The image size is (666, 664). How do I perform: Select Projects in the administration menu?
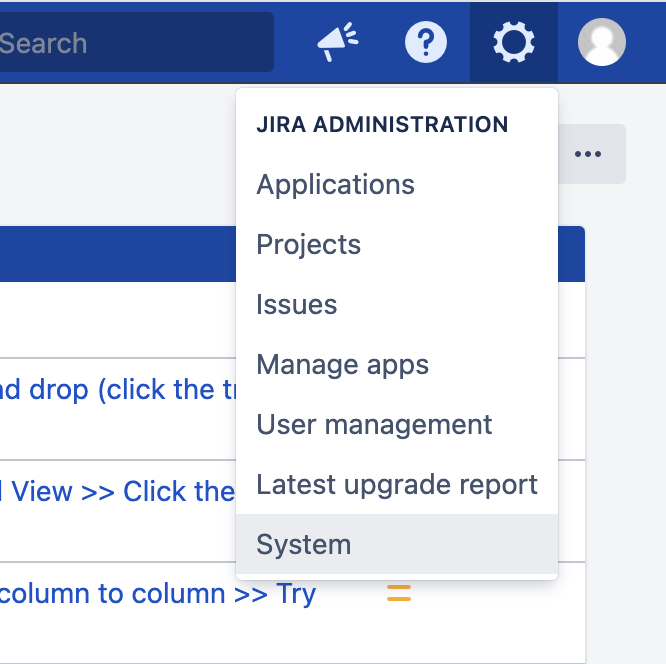click(397, 244)
